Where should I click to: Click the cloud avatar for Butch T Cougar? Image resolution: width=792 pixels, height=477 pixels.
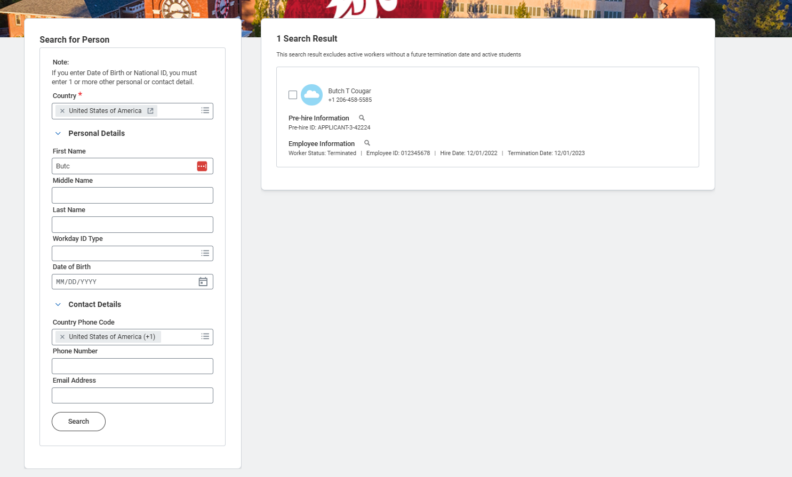tap(312, 95)
